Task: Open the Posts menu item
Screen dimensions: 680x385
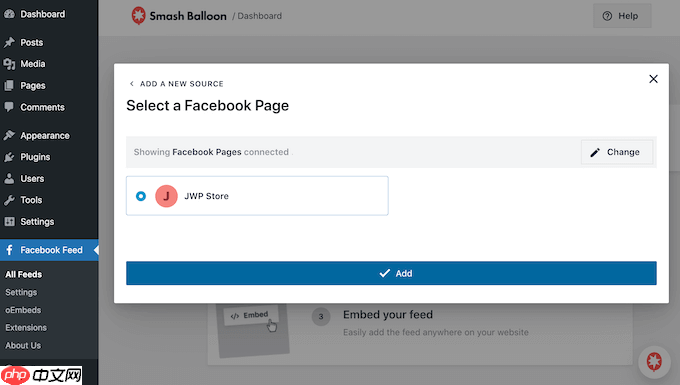Action: [x=32, y=42]
